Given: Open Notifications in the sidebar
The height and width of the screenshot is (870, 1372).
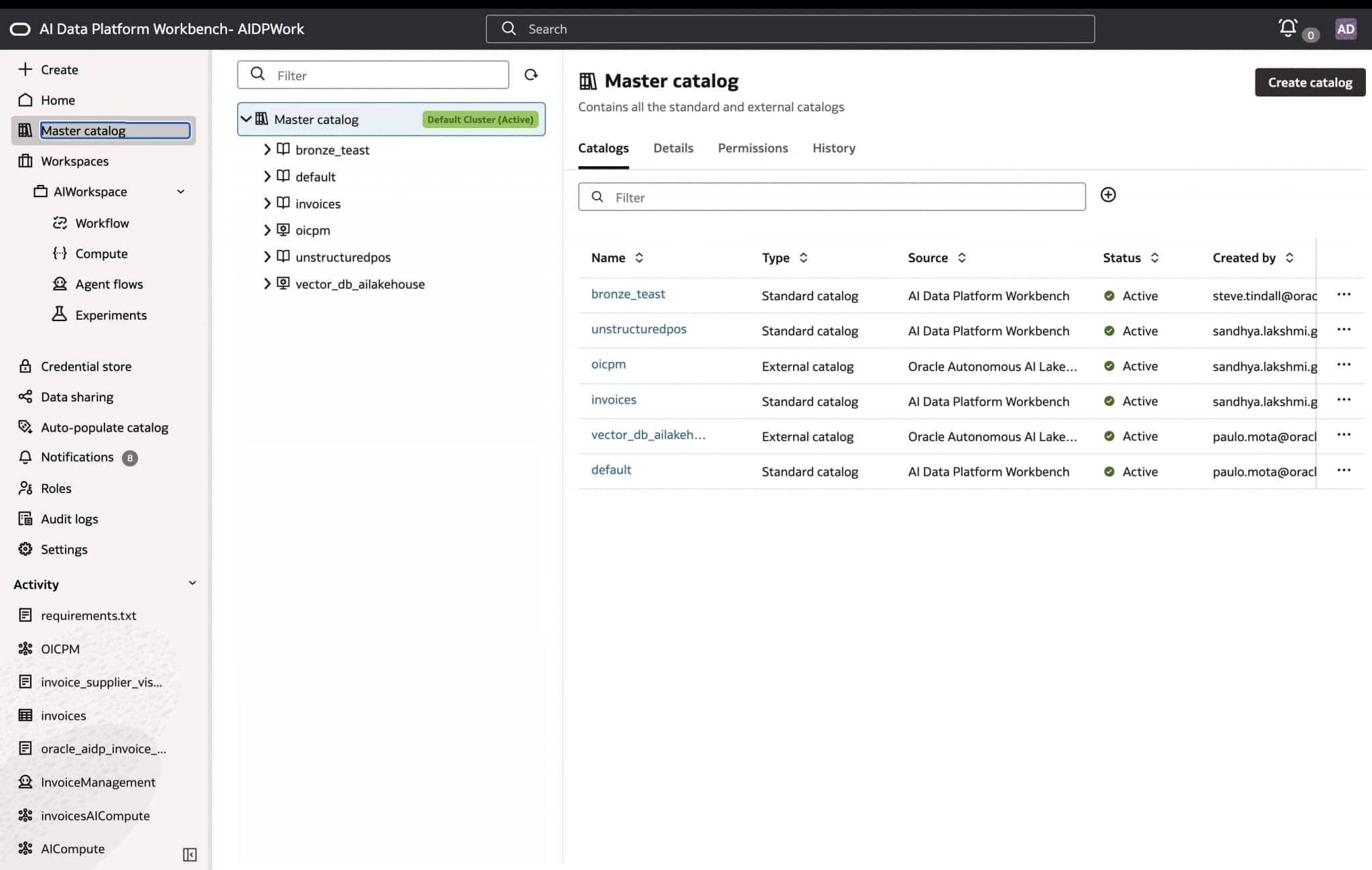Looking at the screenshot, I should [77, 457].
